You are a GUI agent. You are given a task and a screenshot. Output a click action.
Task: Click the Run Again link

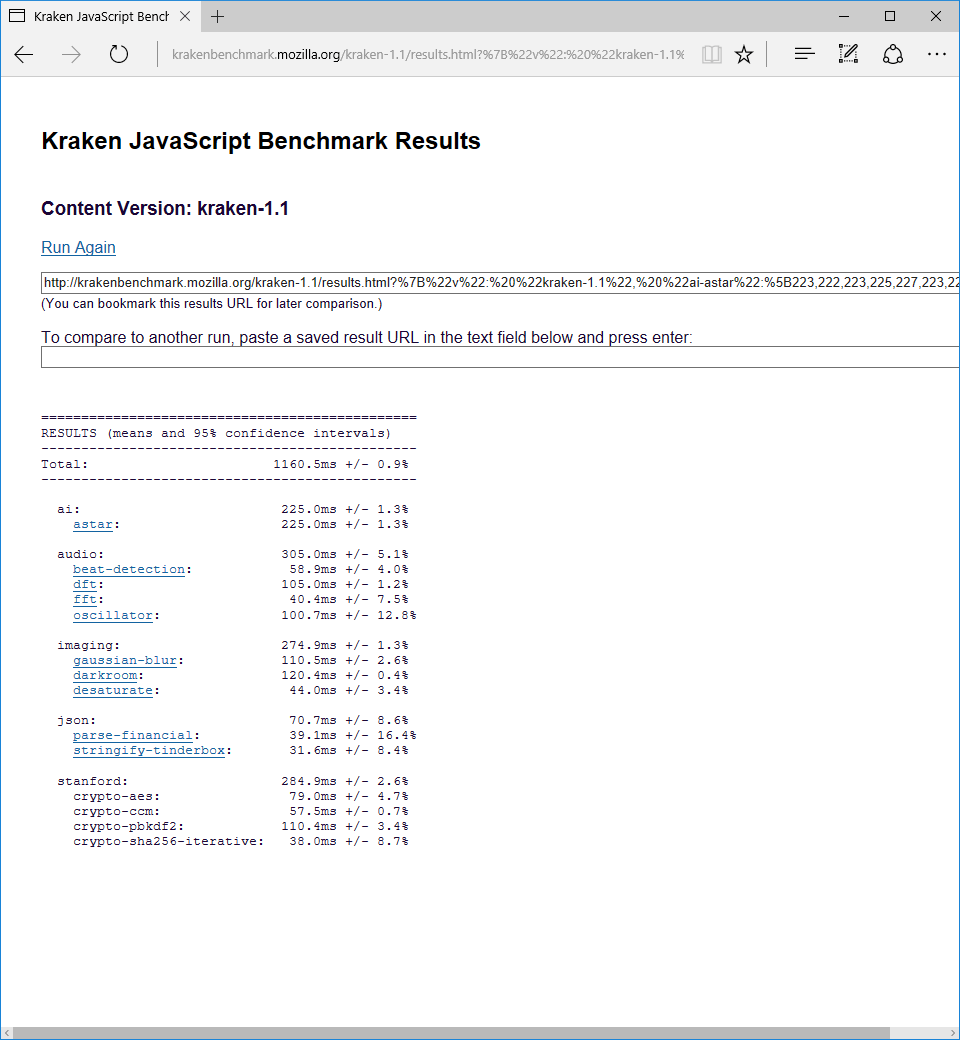[x=78, y=247]
